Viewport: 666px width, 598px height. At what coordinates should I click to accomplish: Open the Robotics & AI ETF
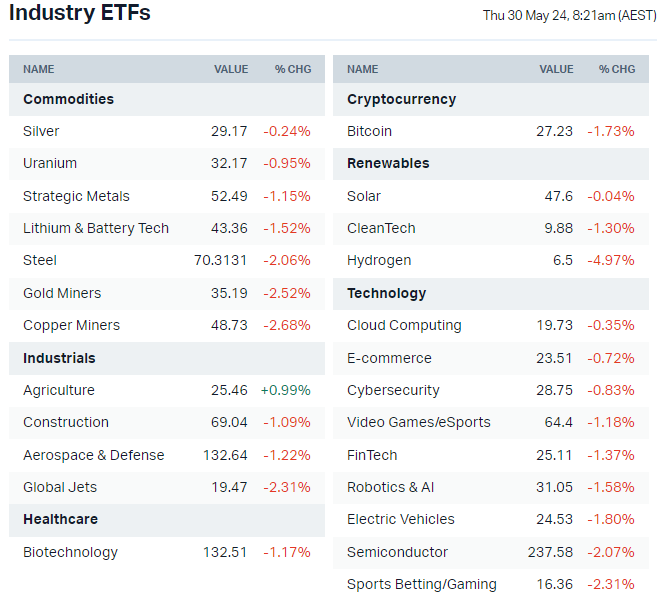[390, 487]
